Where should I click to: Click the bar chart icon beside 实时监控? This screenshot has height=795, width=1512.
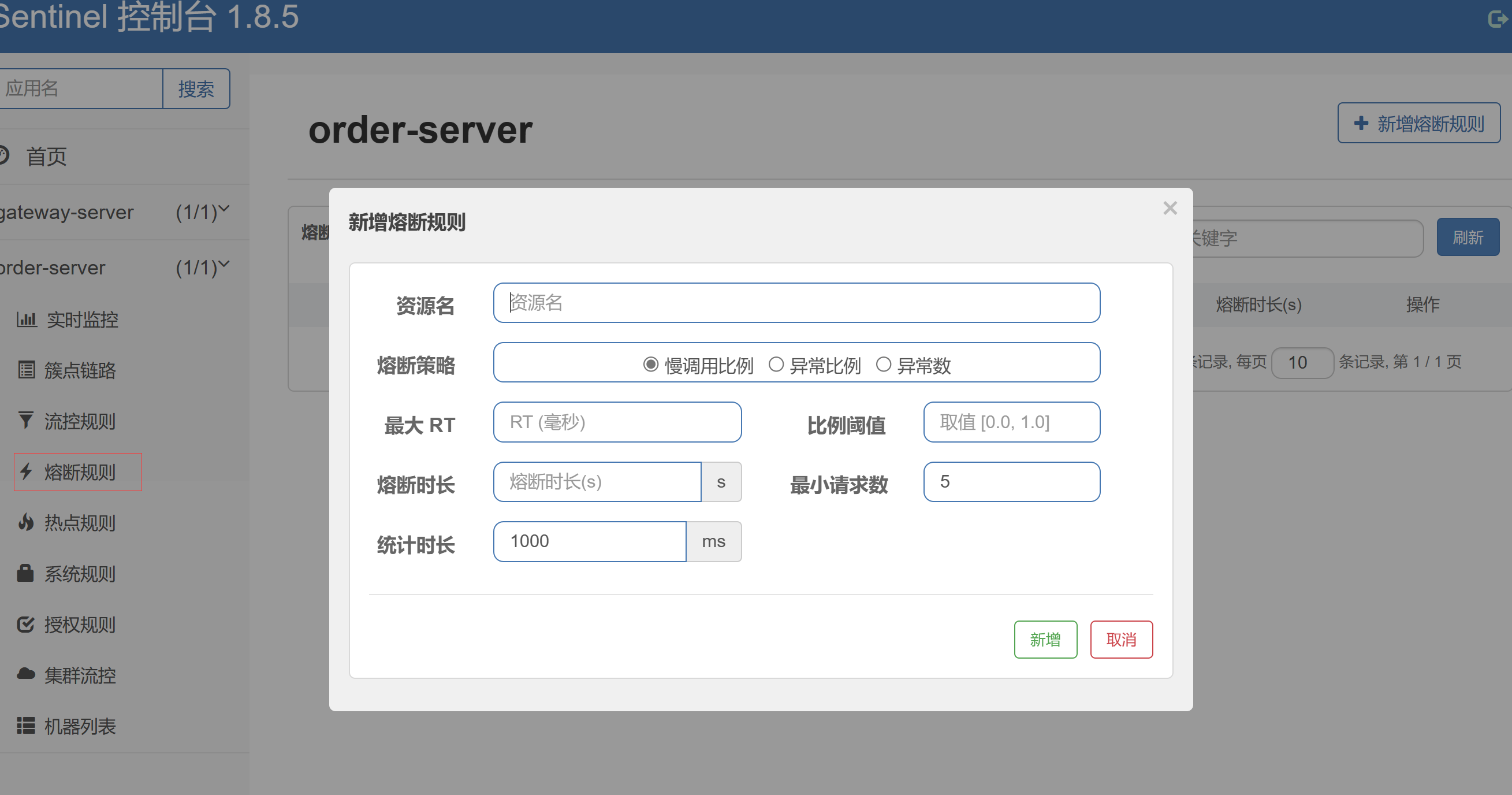pos(27,320)
